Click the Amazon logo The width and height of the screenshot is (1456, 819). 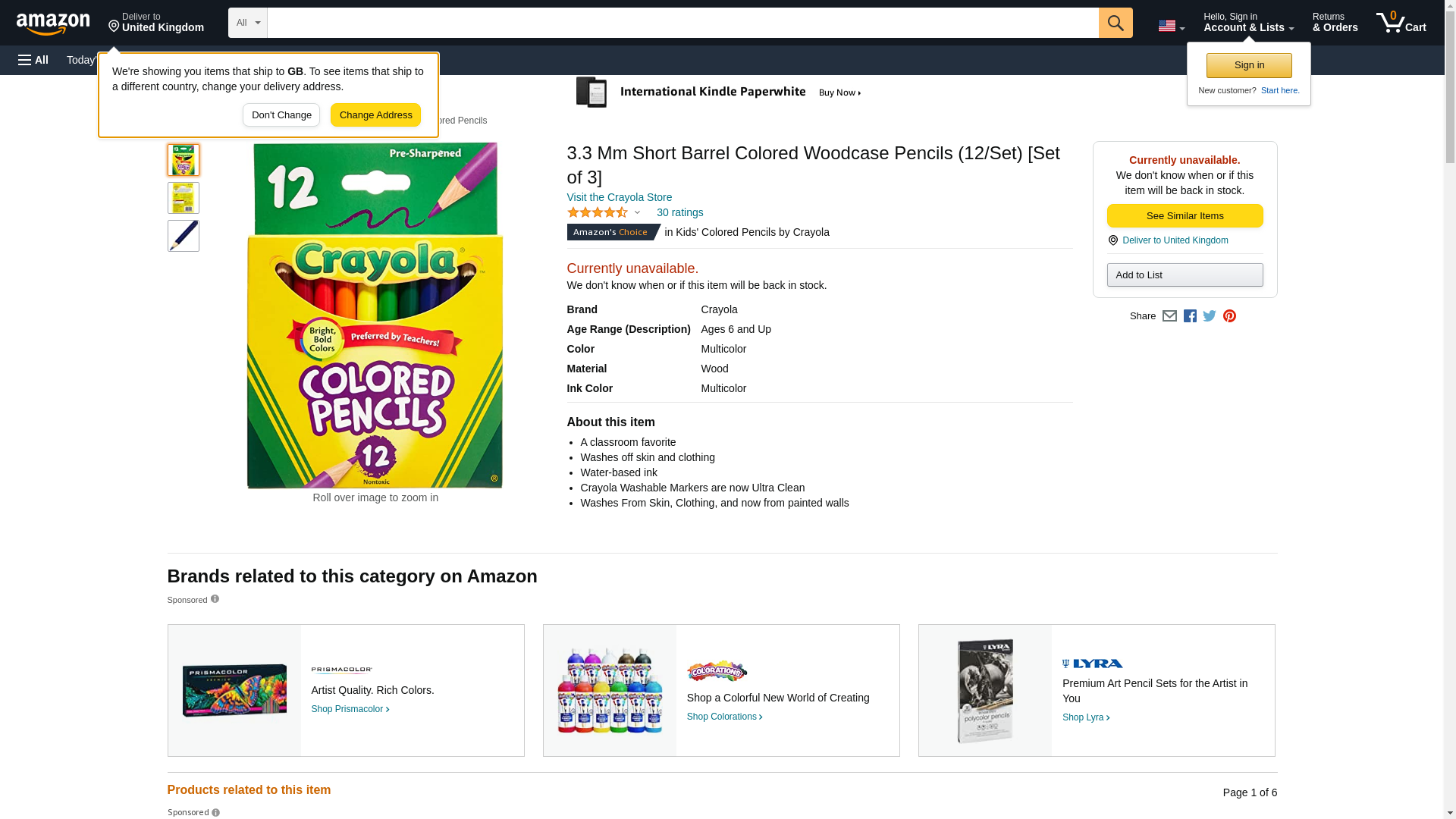53,24
